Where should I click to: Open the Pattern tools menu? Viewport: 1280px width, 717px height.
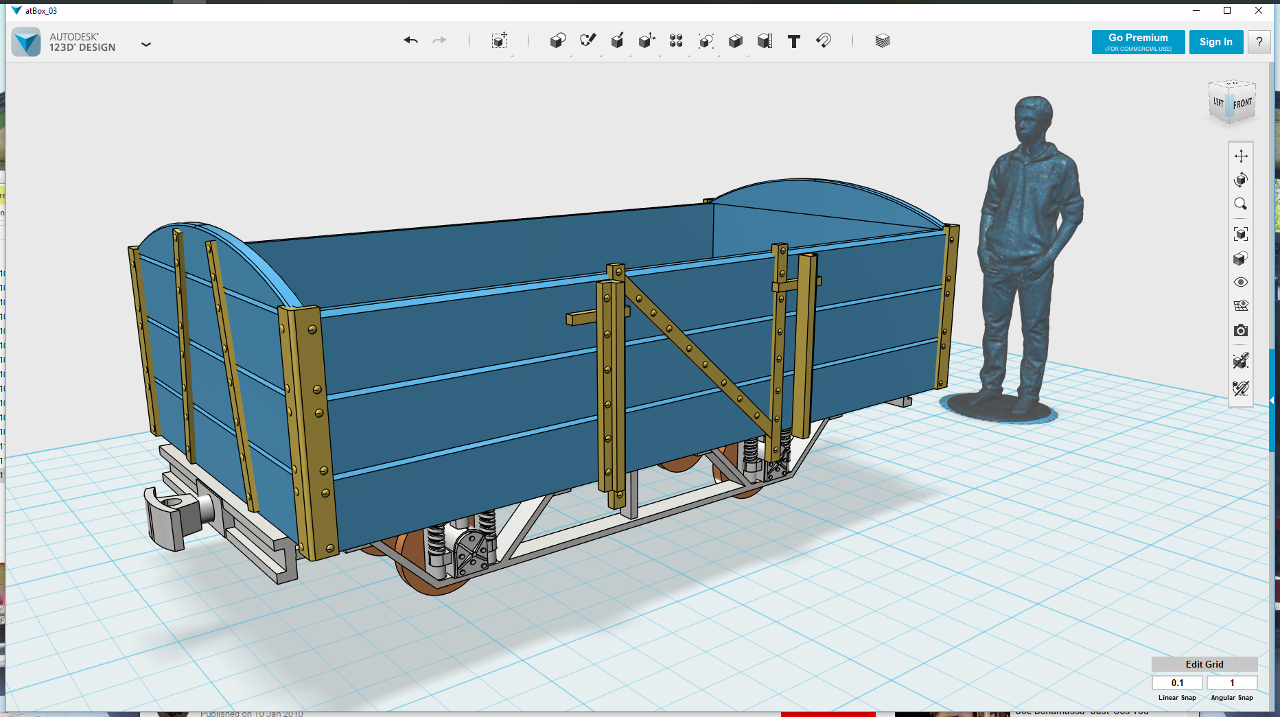[676, 41]
